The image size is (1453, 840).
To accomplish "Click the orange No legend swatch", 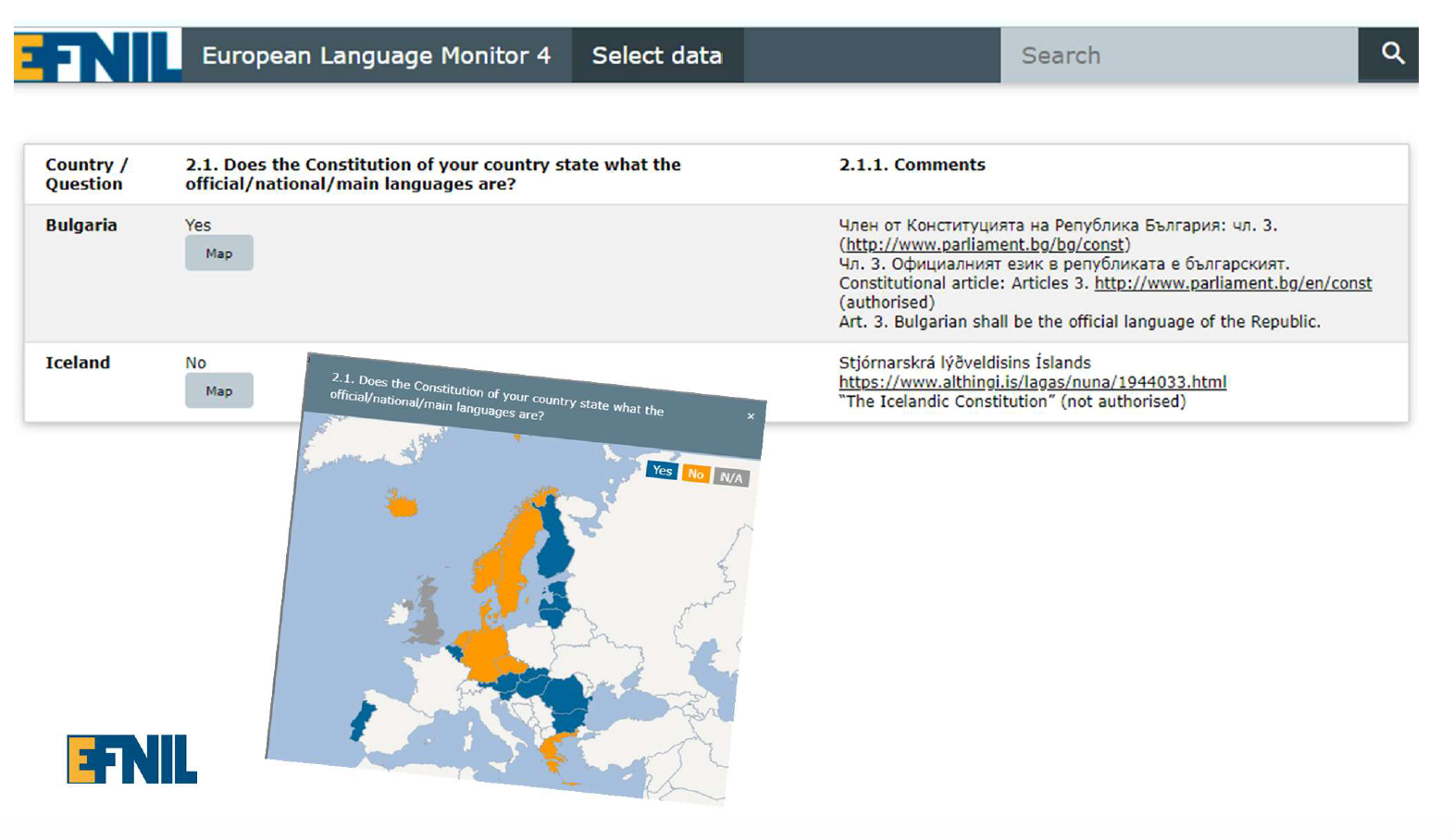I will [x=696, y=474].
